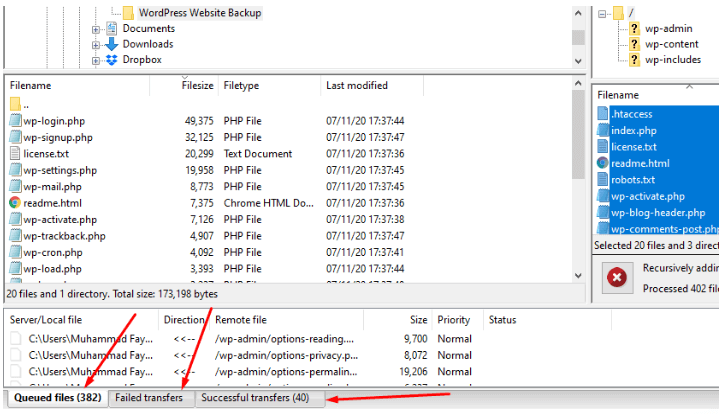
Task: Click the wp-admin unknown folder icon
Action: click(634, 28)
